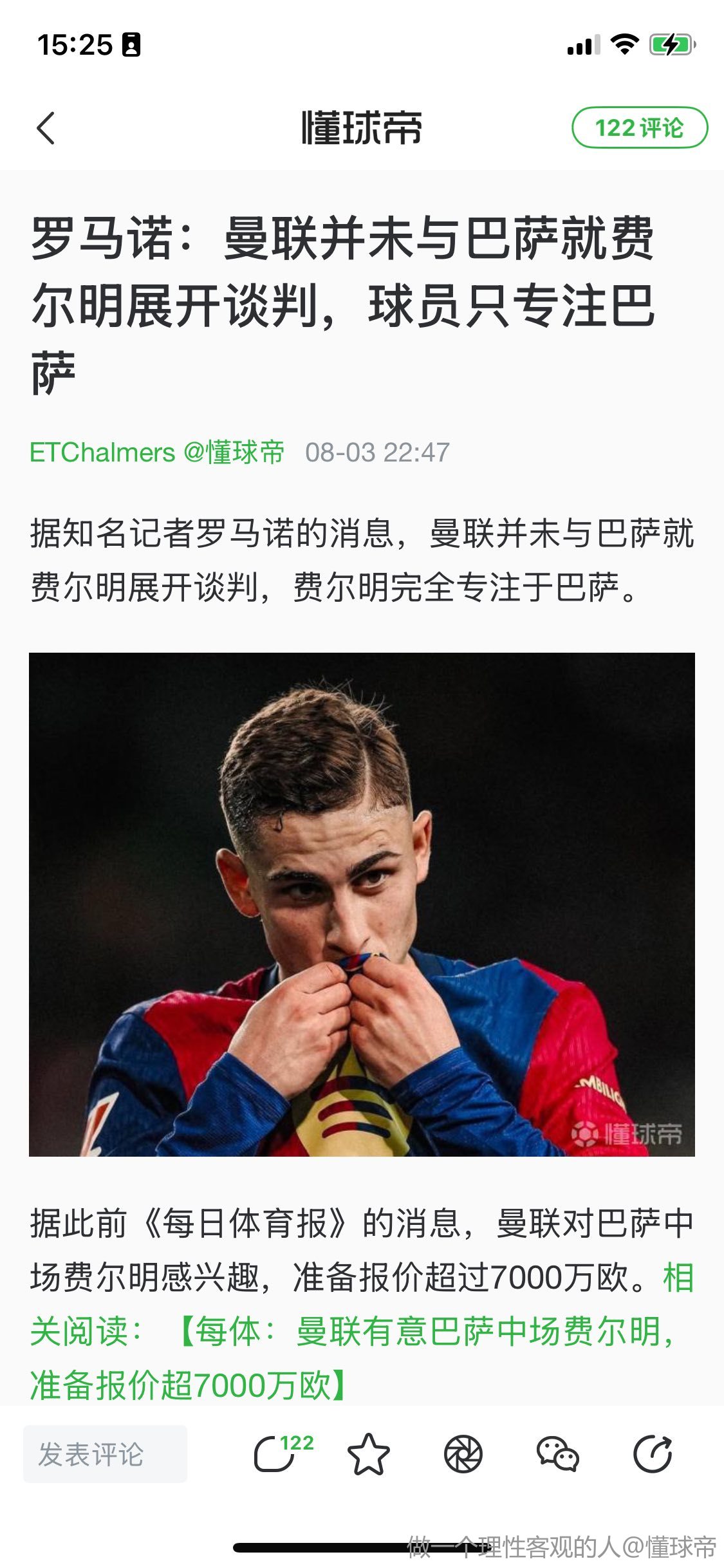The width and height of the screenshot is (724, 1568).
Task: Tap the home indicator bar
Action: click(x=362, y=1547)
